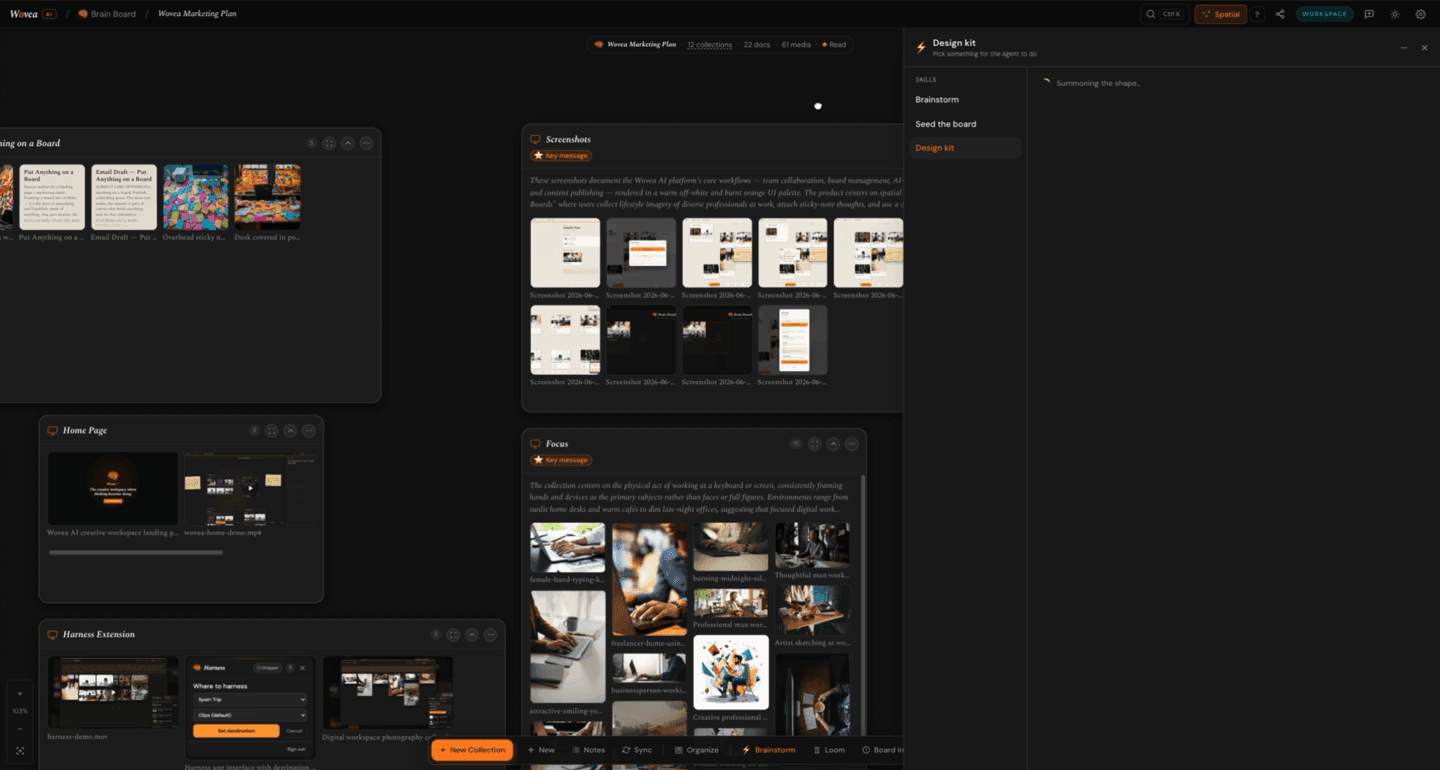Click the '22 docs' count in summary
The height and width of the screenshot is (770, 1440).
[x=757, y=45]
